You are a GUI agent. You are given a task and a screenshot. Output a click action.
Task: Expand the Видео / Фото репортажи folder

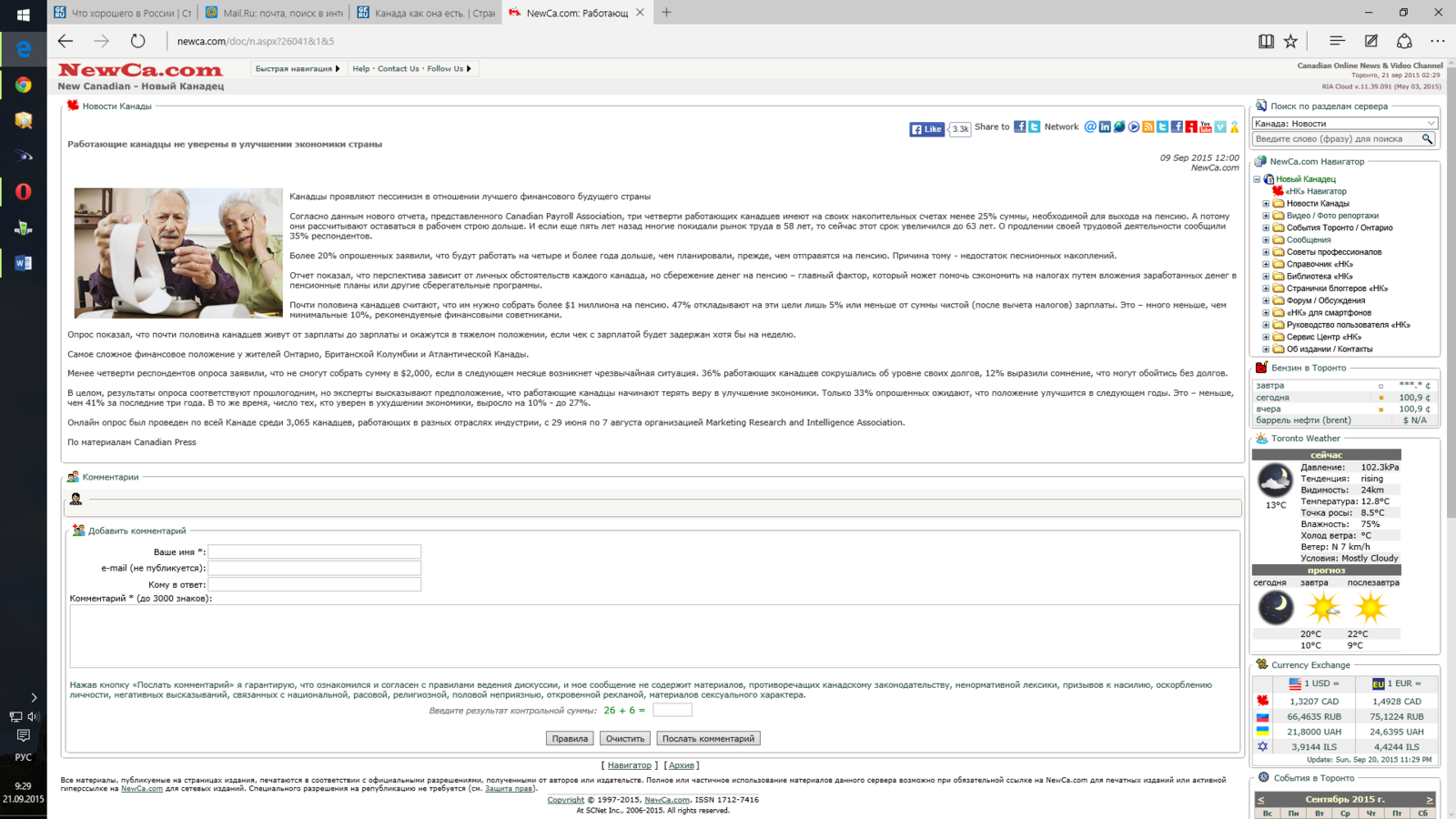click(x=1266, y=216)
